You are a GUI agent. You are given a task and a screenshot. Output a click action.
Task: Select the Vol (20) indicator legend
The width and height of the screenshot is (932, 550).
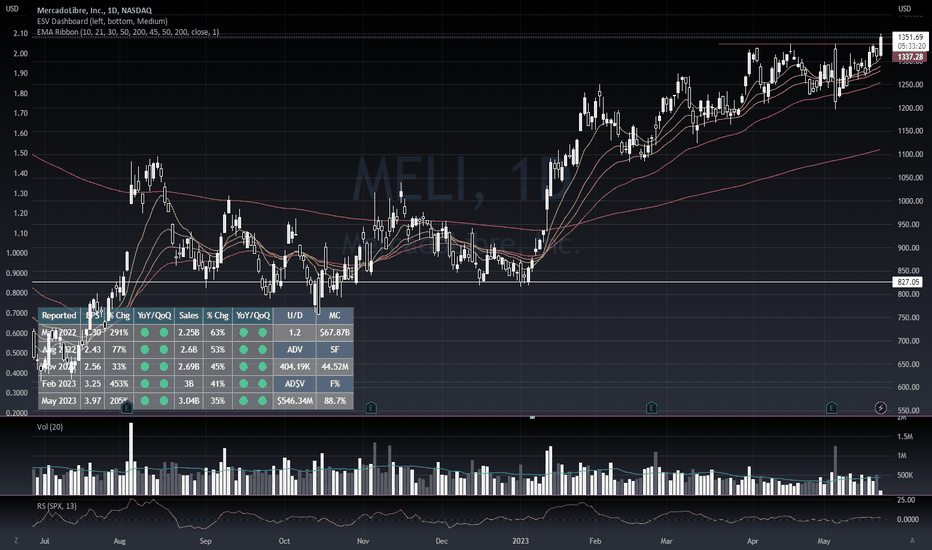[50, 427]
